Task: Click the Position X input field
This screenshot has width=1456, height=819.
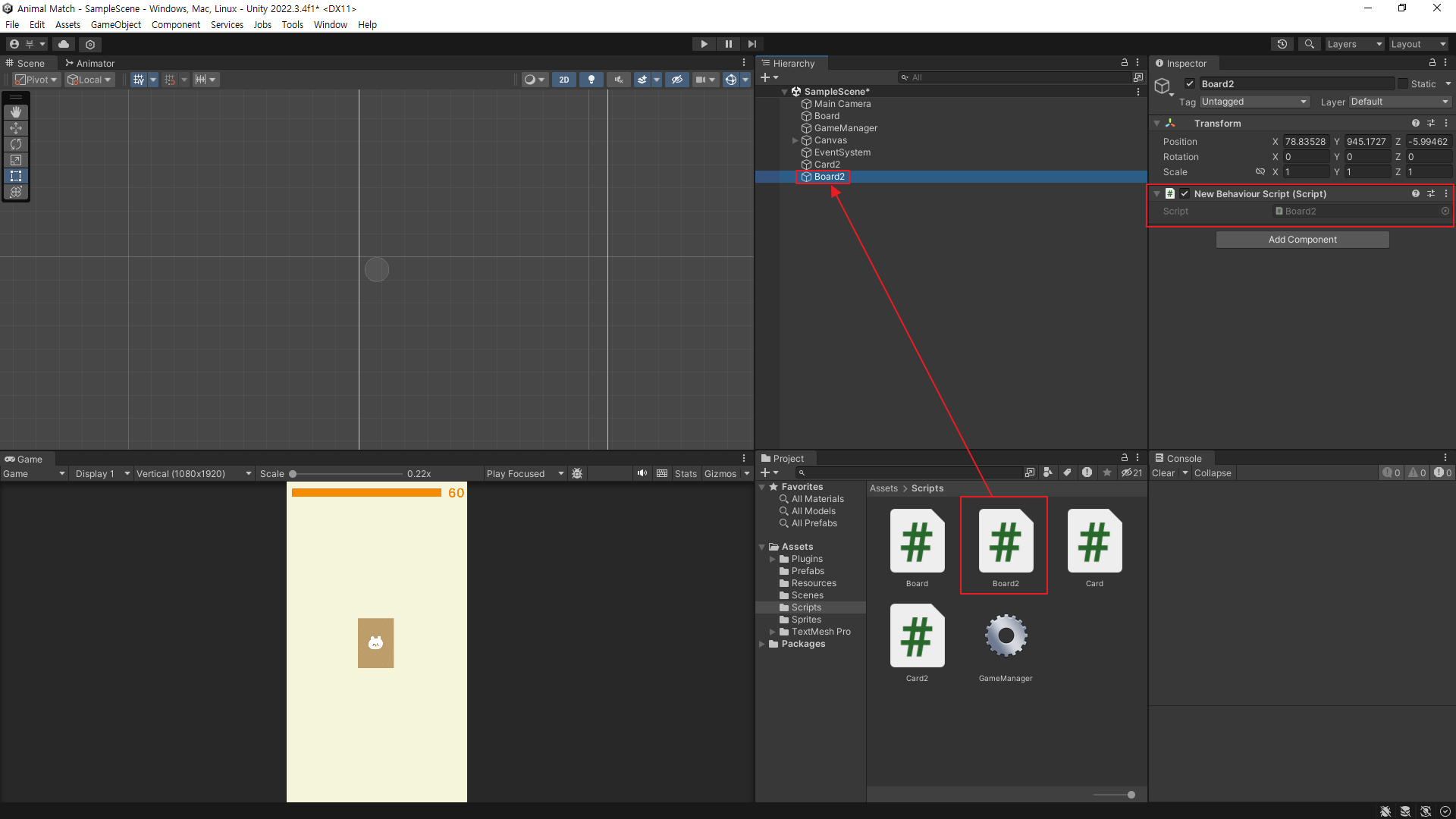Action: click(1305, 142)
